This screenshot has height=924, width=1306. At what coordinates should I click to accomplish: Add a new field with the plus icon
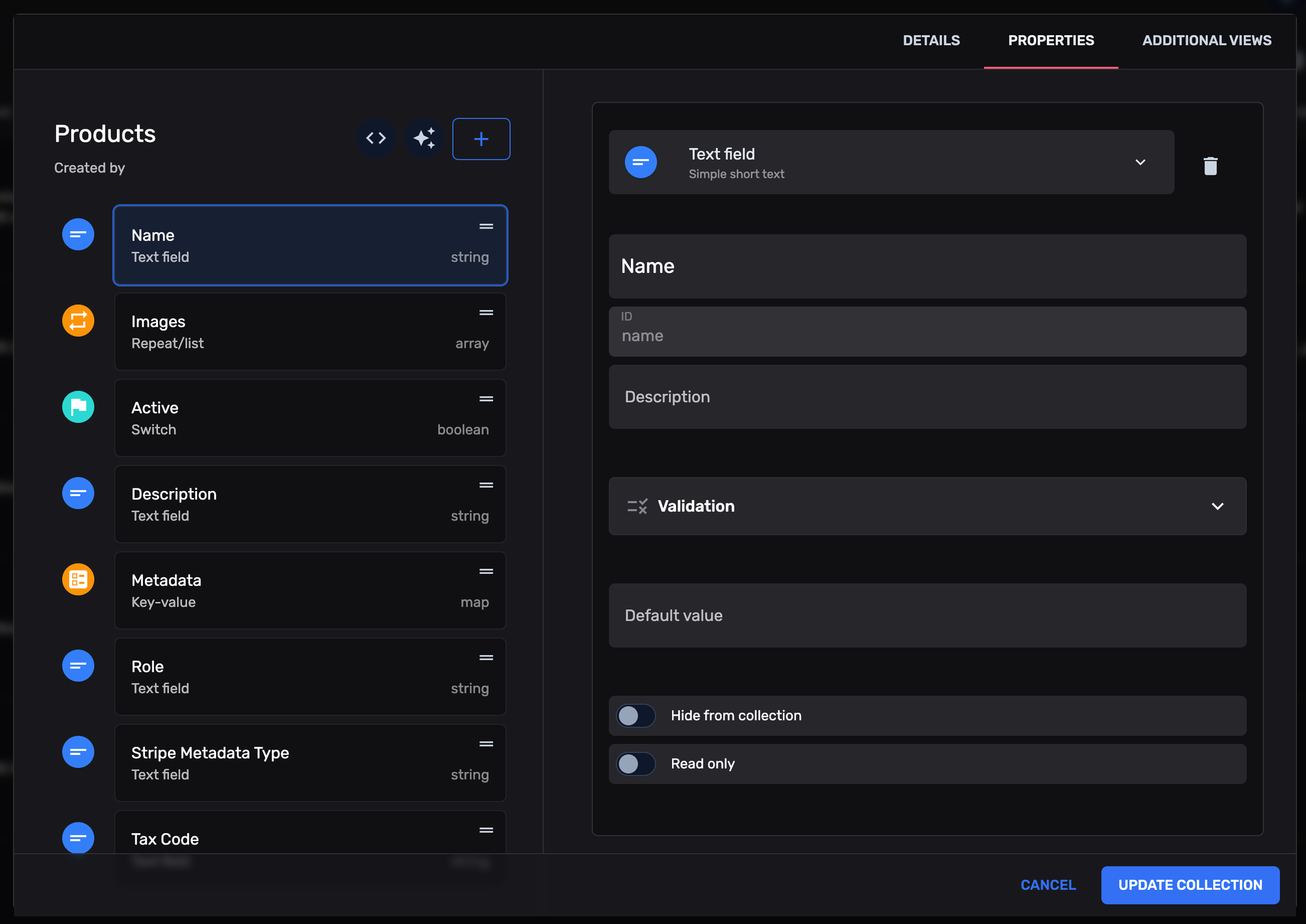pos(481,138)
